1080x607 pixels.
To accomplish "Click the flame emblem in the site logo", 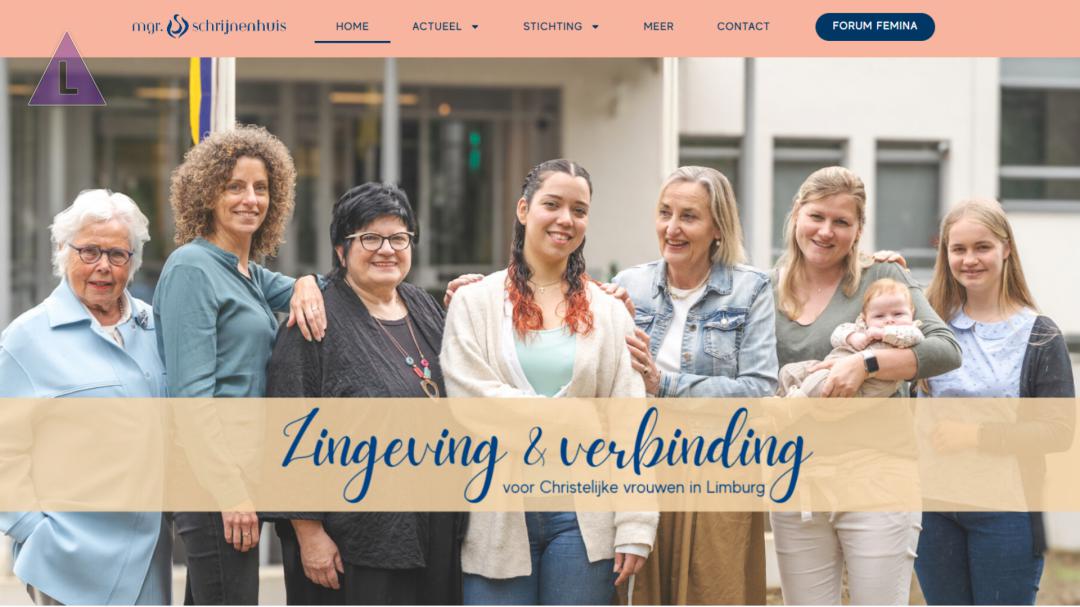I will 177,26.
